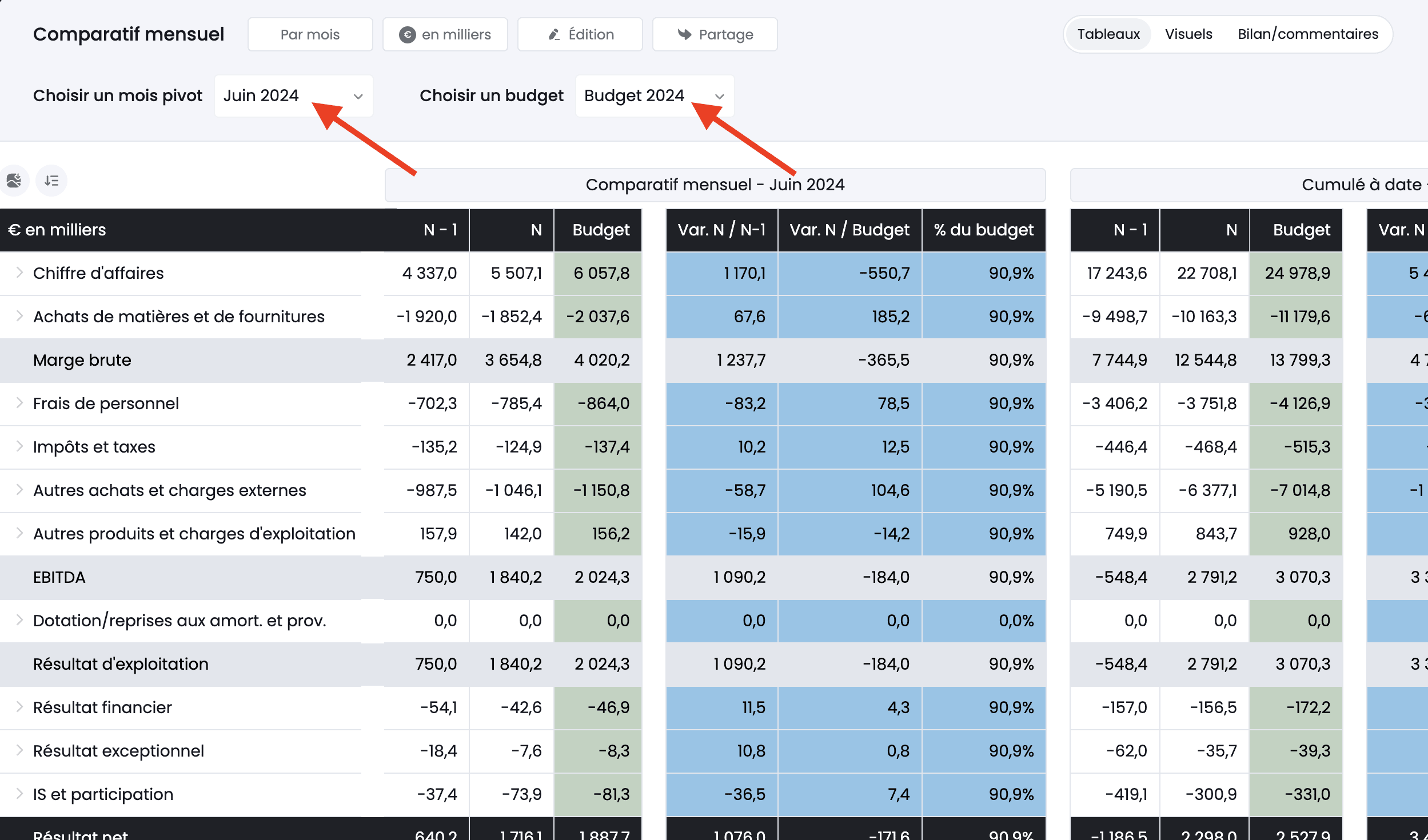Click the Marge brute row label
Viewport: 1428px width, 840px height.
coord(82,360)
